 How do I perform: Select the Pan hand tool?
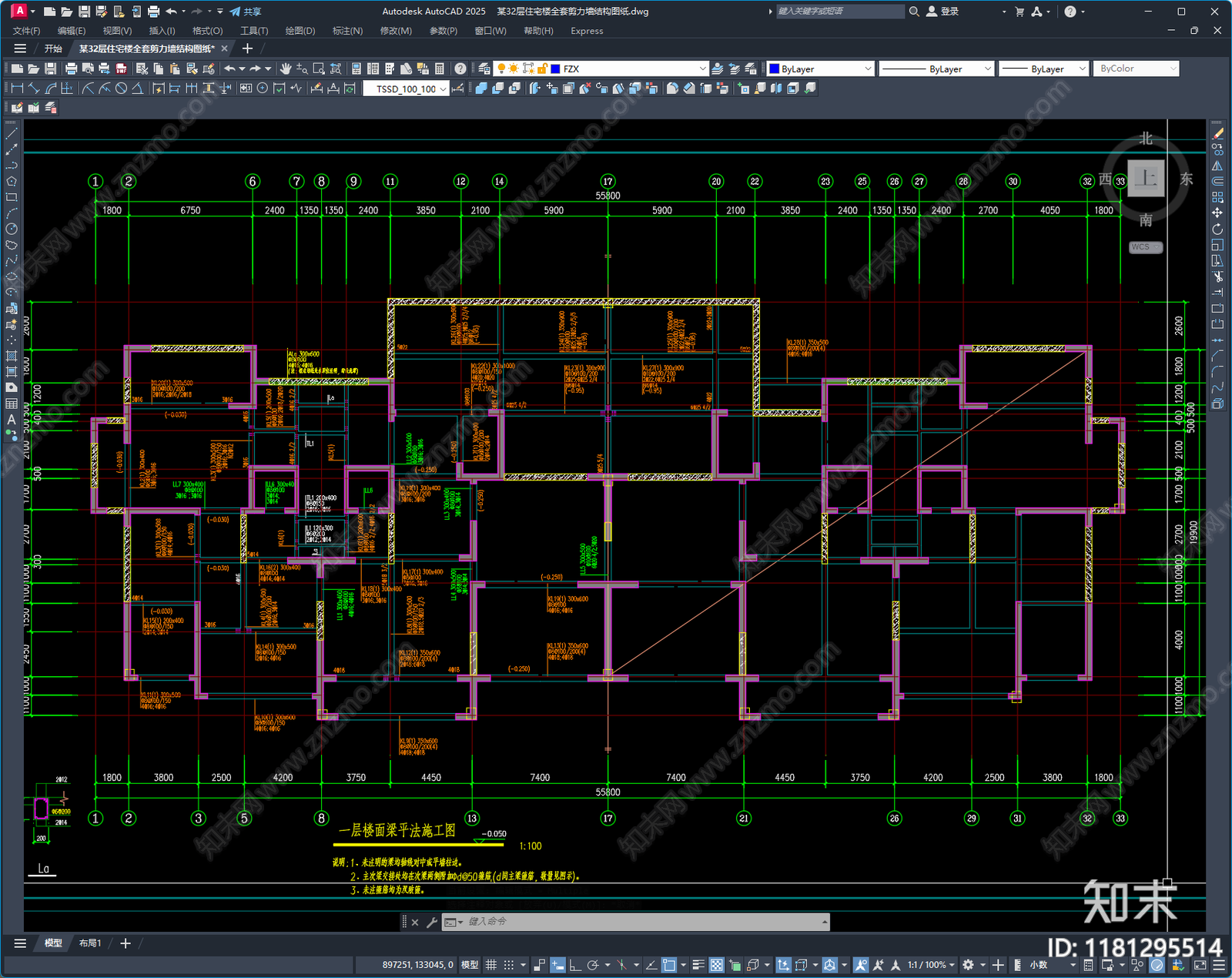[285, 69]
